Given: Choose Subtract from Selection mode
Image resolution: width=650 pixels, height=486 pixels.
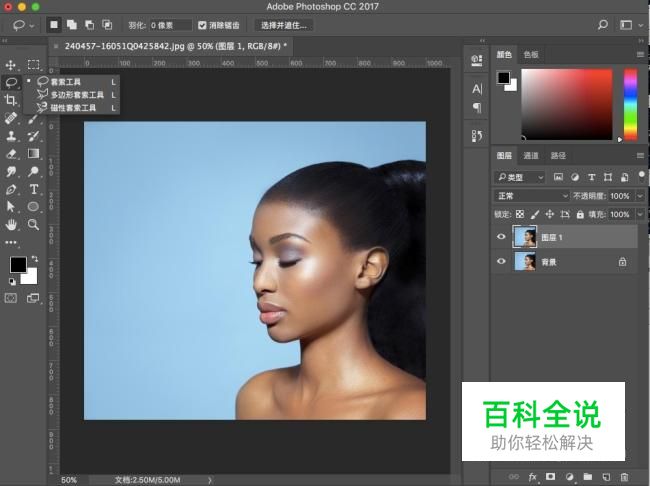Looking at the screenshot, I should 90,25.
